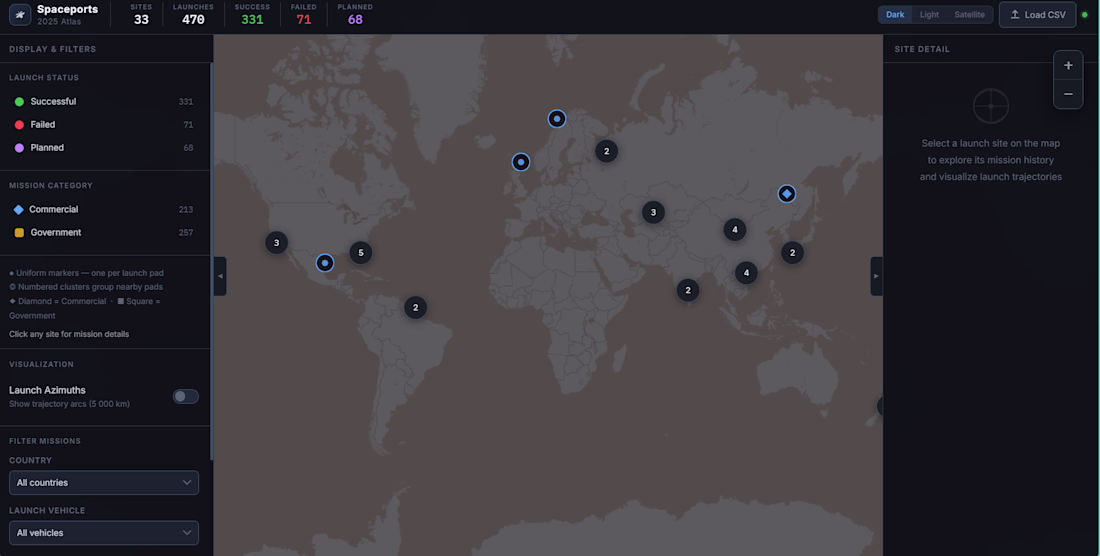
Task: Select the diamond commercial marker in northeast China
Action: coord(786,194)
